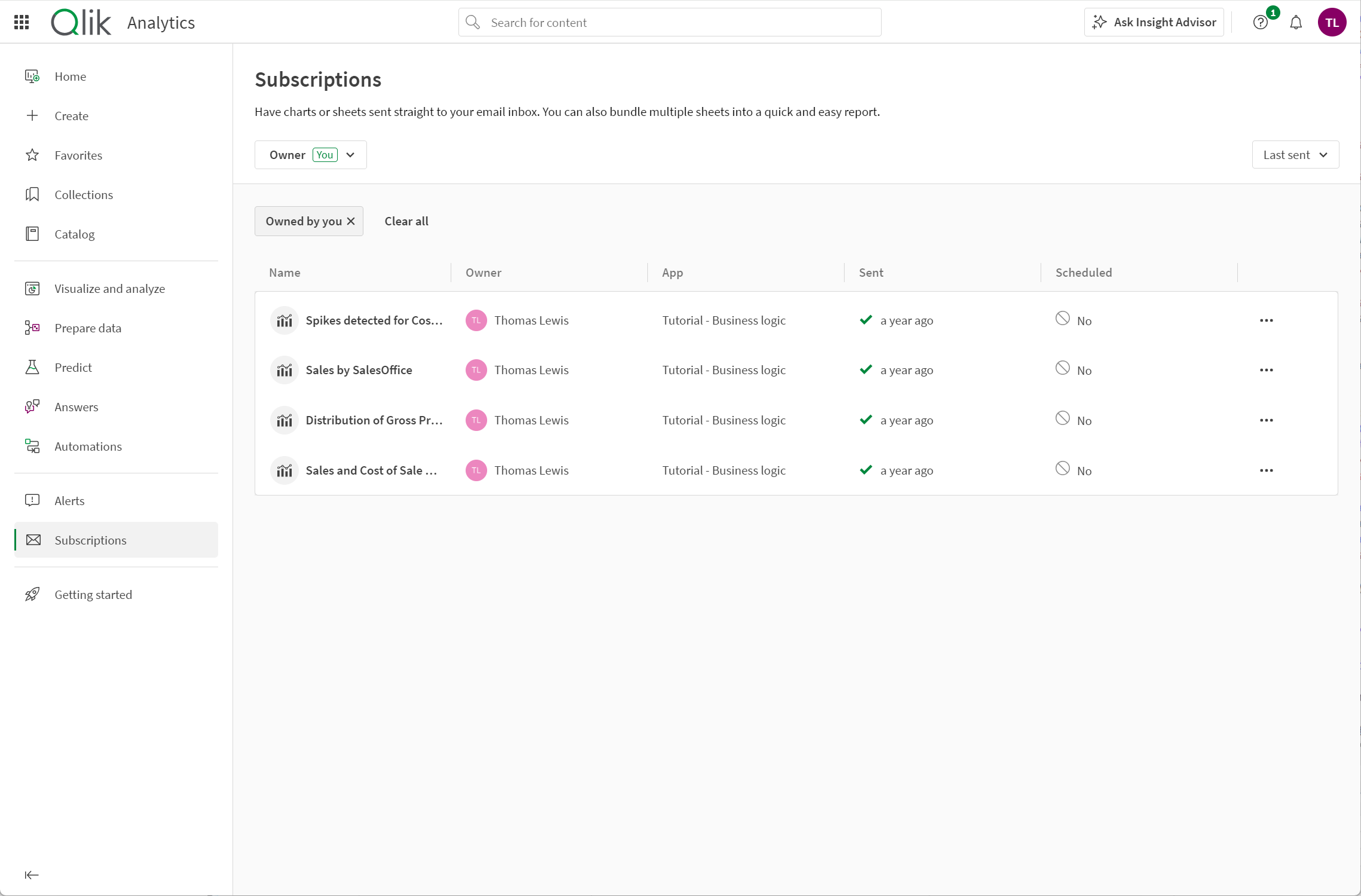The height and width of the screenshot is (896, 1361).
Task: Click the Ask Insight Advisor button
Action: (1154, 22)
